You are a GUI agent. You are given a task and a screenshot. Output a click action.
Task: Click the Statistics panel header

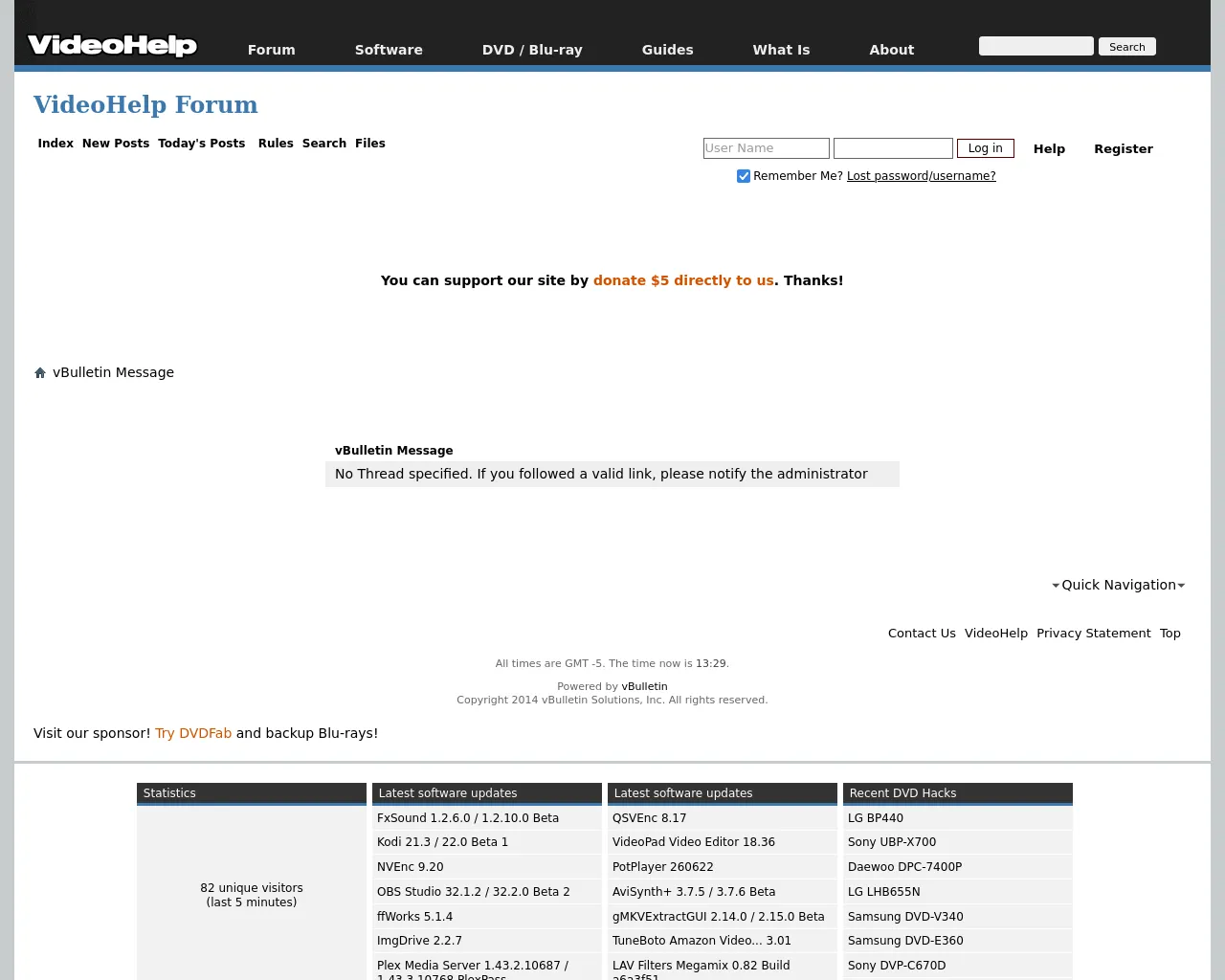(x=252, y=793)
